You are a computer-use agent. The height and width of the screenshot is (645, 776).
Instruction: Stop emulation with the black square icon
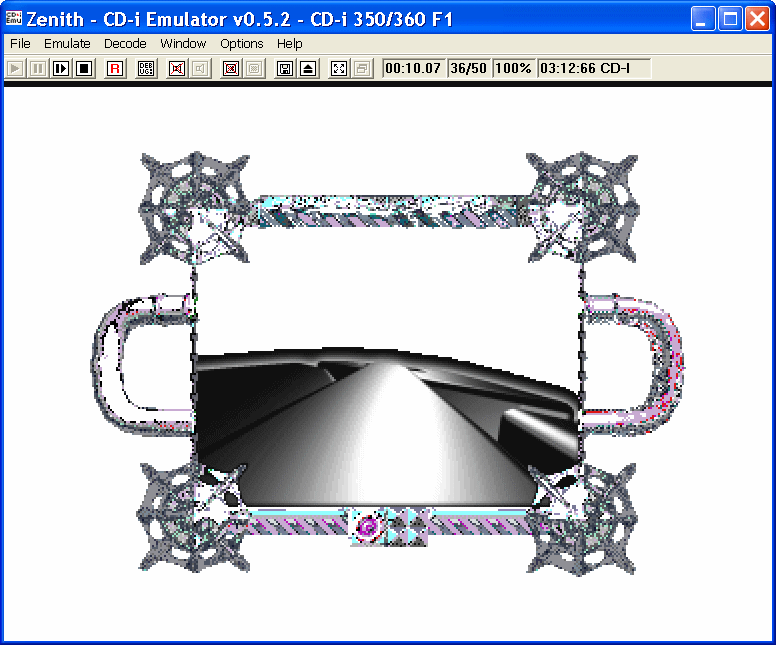tap(84, 69)
